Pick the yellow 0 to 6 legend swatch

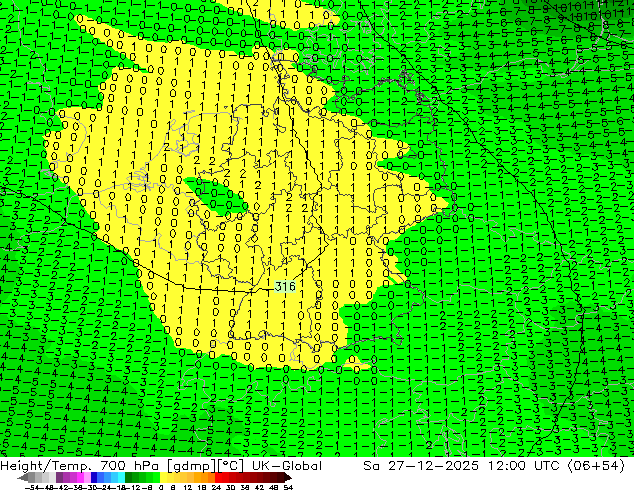(x=164, y=477)
